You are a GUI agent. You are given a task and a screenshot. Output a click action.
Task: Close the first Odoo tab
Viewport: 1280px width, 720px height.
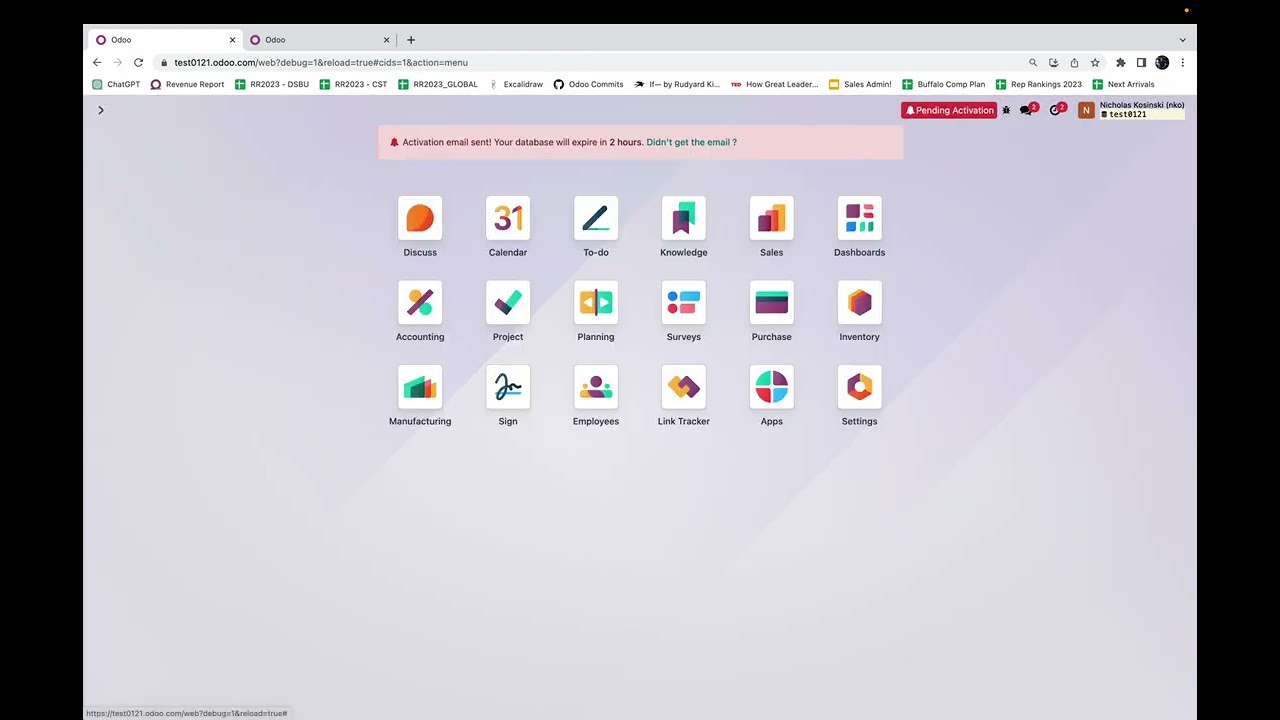click(232, 40)
